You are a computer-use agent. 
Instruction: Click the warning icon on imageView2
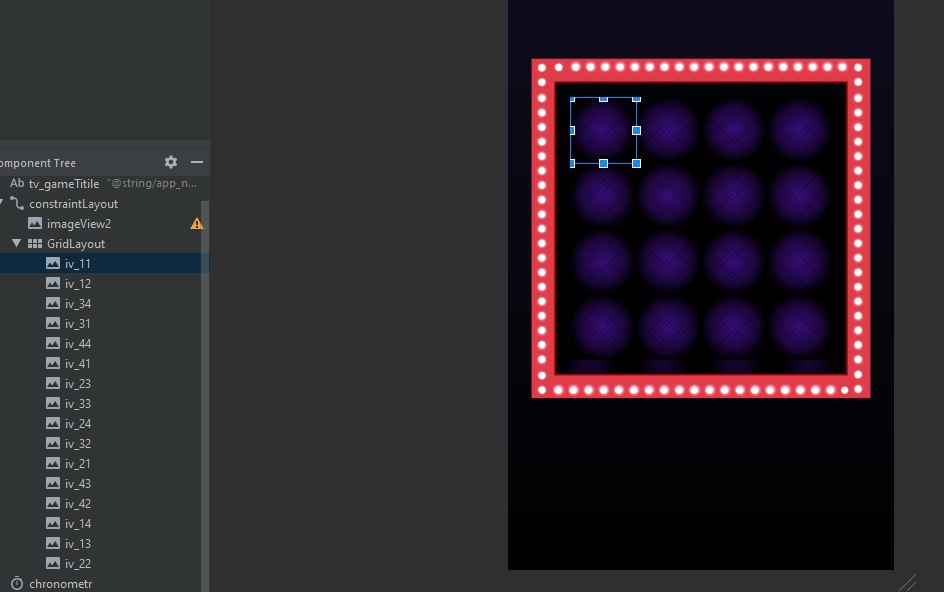(x=196, y=223)
